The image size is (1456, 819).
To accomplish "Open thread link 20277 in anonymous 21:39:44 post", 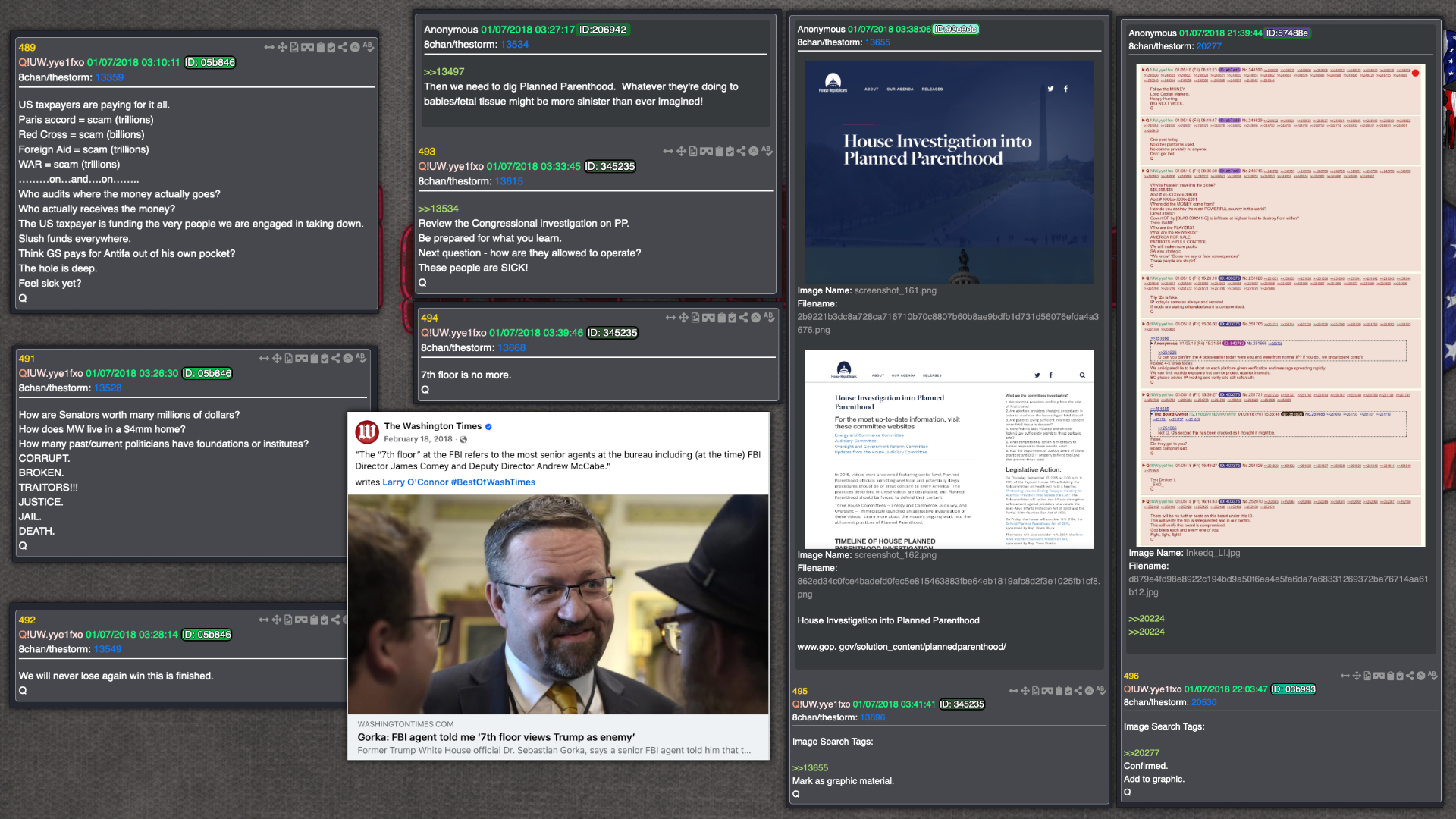I will [1209, 46].
